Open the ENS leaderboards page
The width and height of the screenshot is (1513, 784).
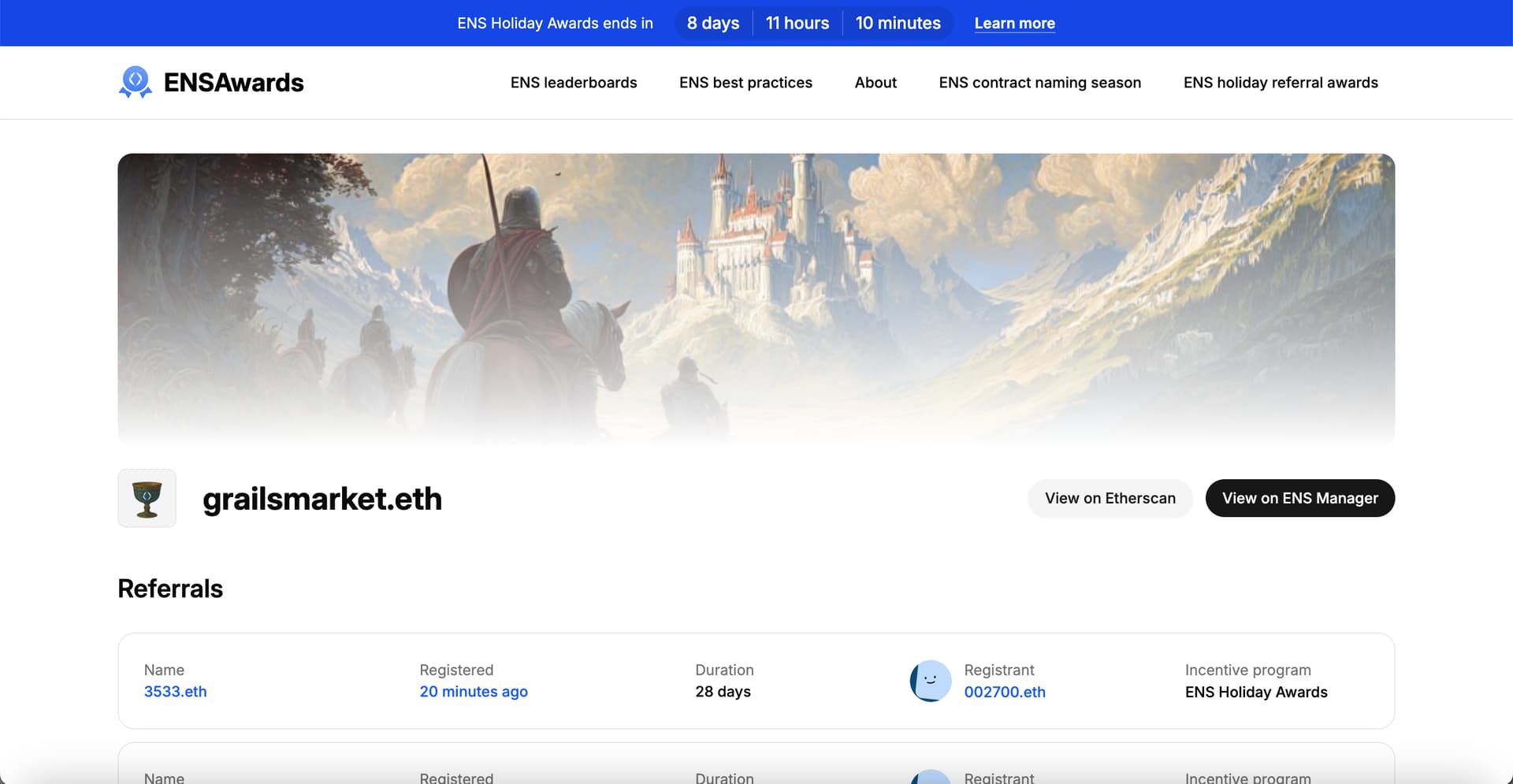click(x=573, y=83)
